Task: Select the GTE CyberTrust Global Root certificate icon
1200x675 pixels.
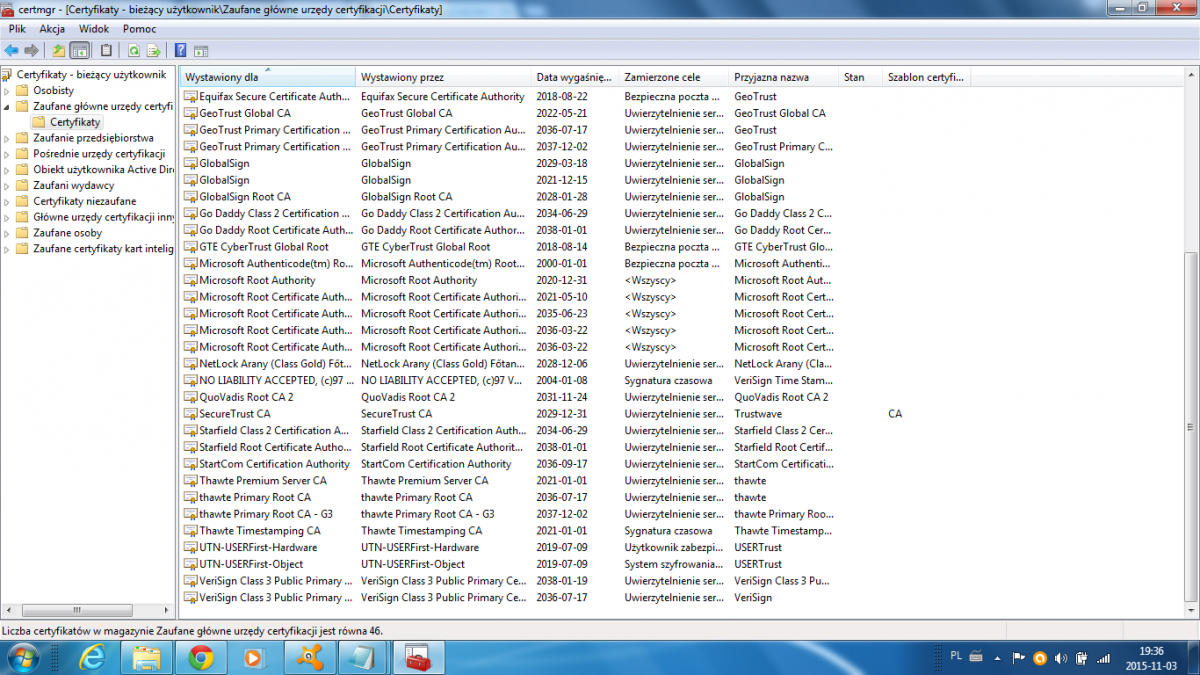Action: (x=190, y=247)
